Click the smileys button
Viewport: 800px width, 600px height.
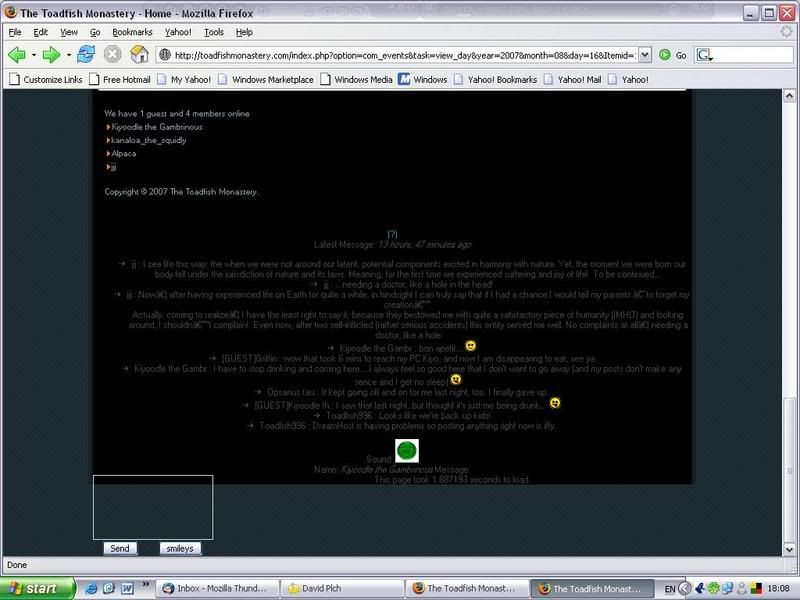[x=180, y=548]
